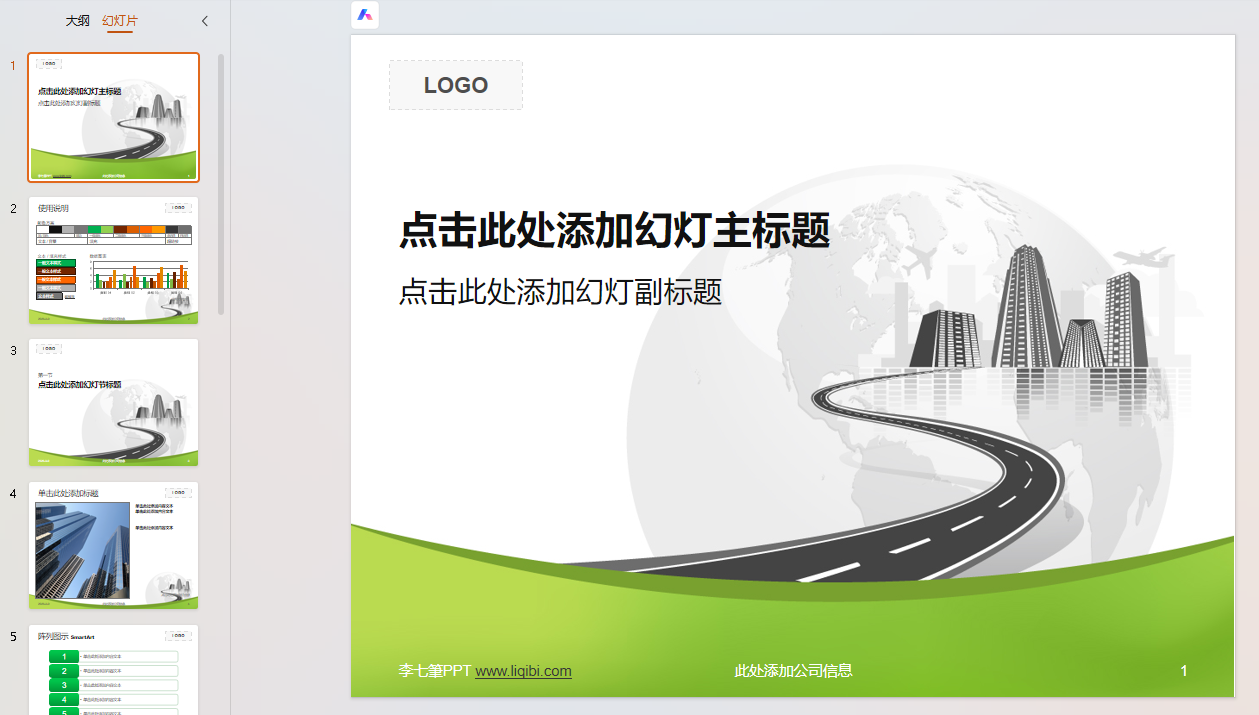Click the thumbnail panel scrollbar
The height and width of the screenshot is (715, 1259).
pos(221,184)
